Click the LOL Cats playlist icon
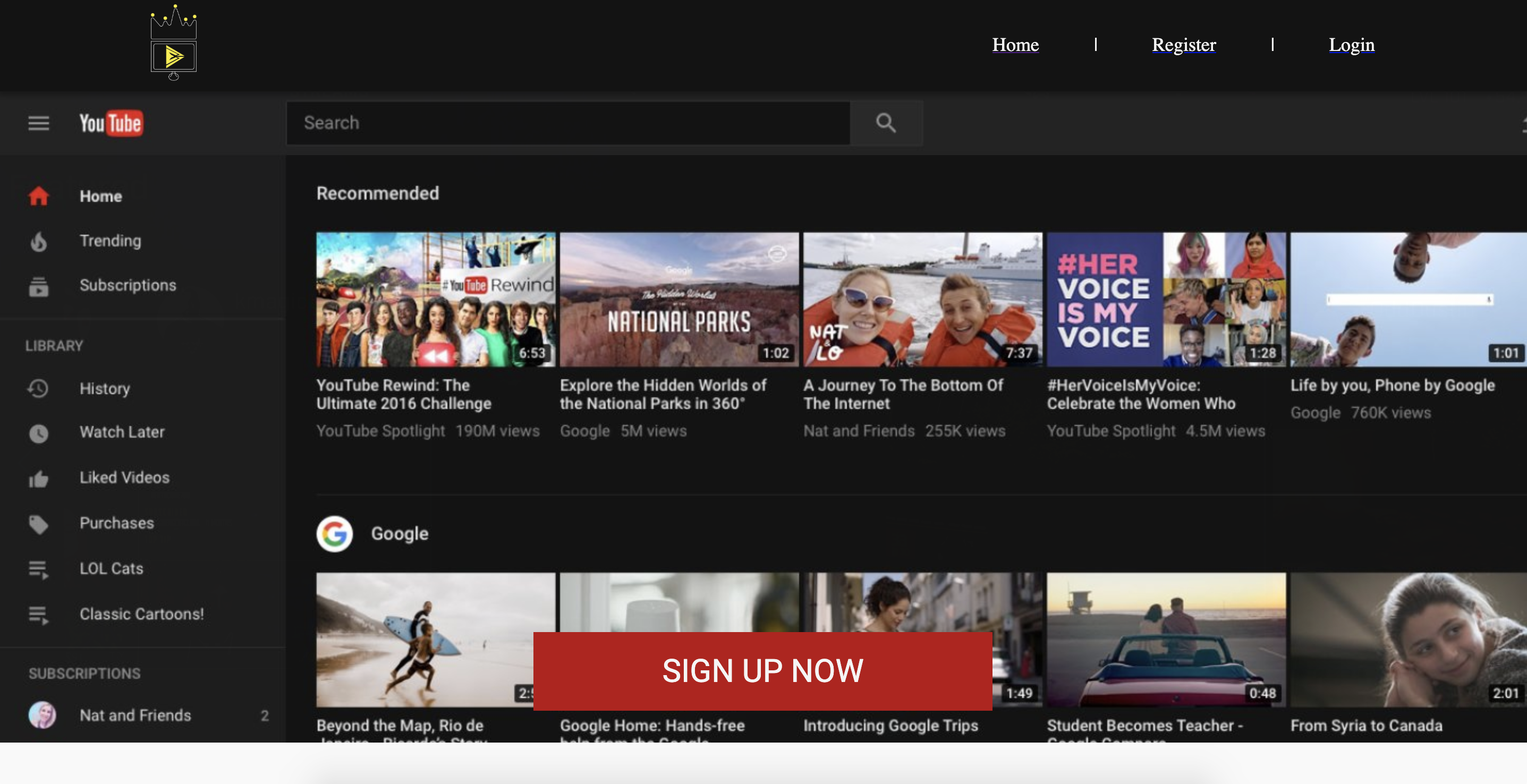 click(39, 569)
